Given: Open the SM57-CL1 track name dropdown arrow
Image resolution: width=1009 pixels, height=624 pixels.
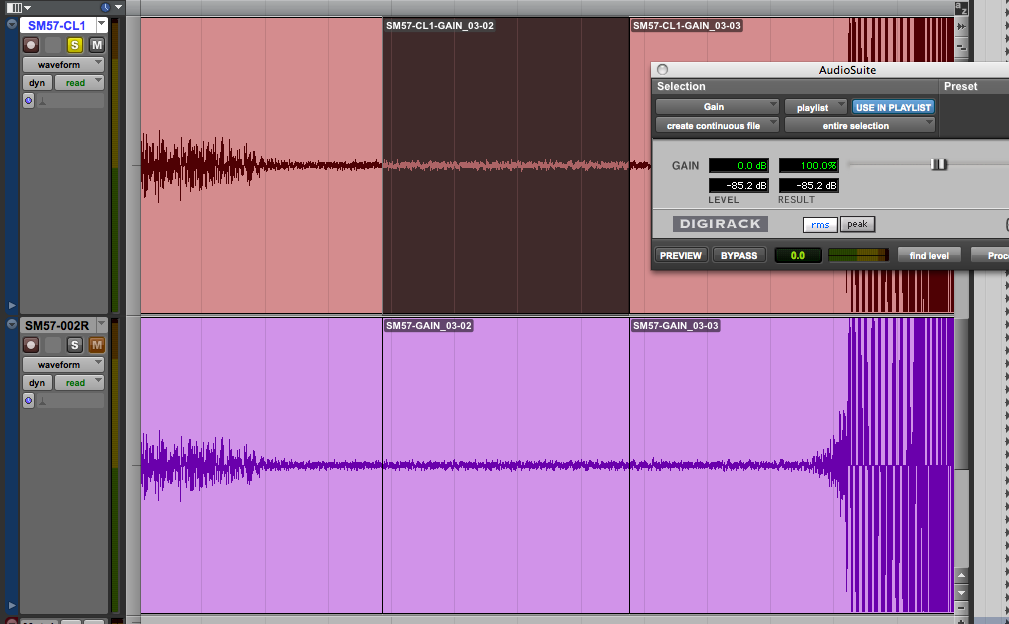Looking at the screenshot, I should click(102, 25).
